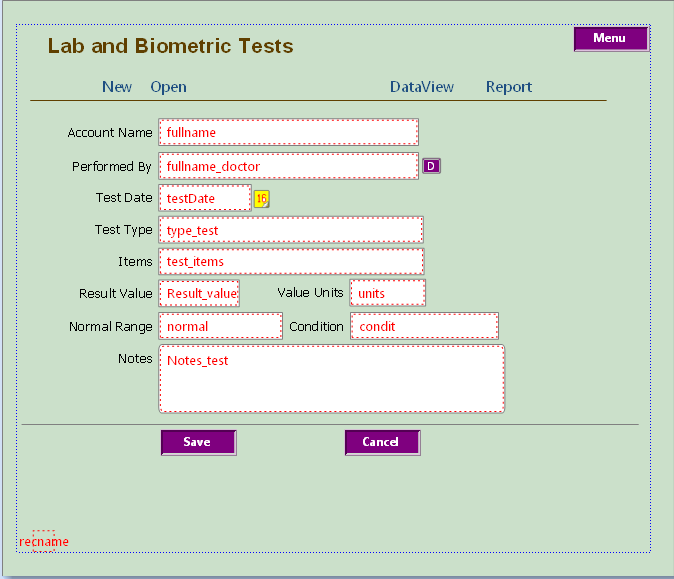Focus the Account Name fullname field

pyautogui.click(x=288, y=132)
